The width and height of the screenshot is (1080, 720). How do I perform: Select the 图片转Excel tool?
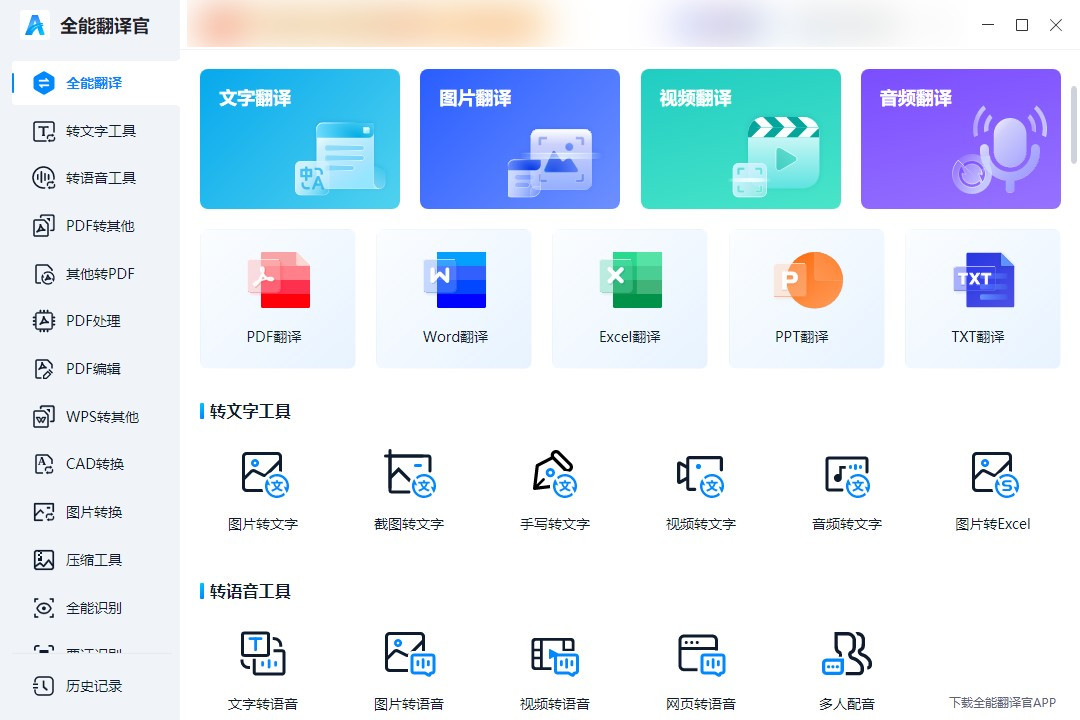point(992,488)
